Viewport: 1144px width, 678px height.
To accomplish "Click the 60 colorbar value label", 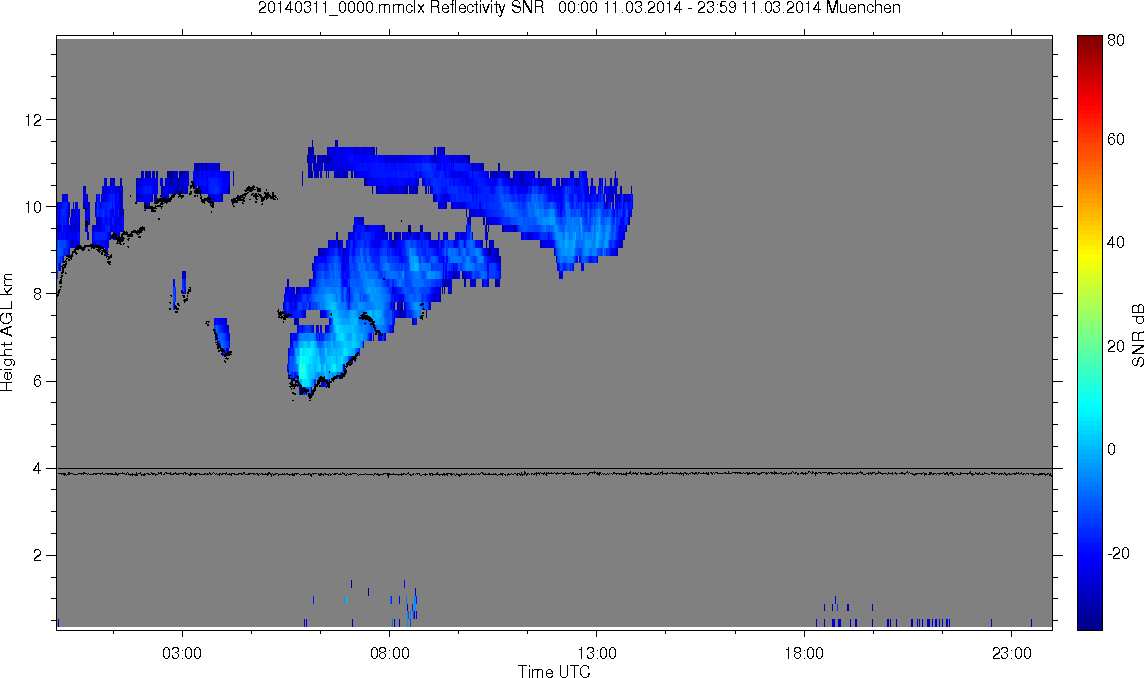I will (x=1116, y=139).
